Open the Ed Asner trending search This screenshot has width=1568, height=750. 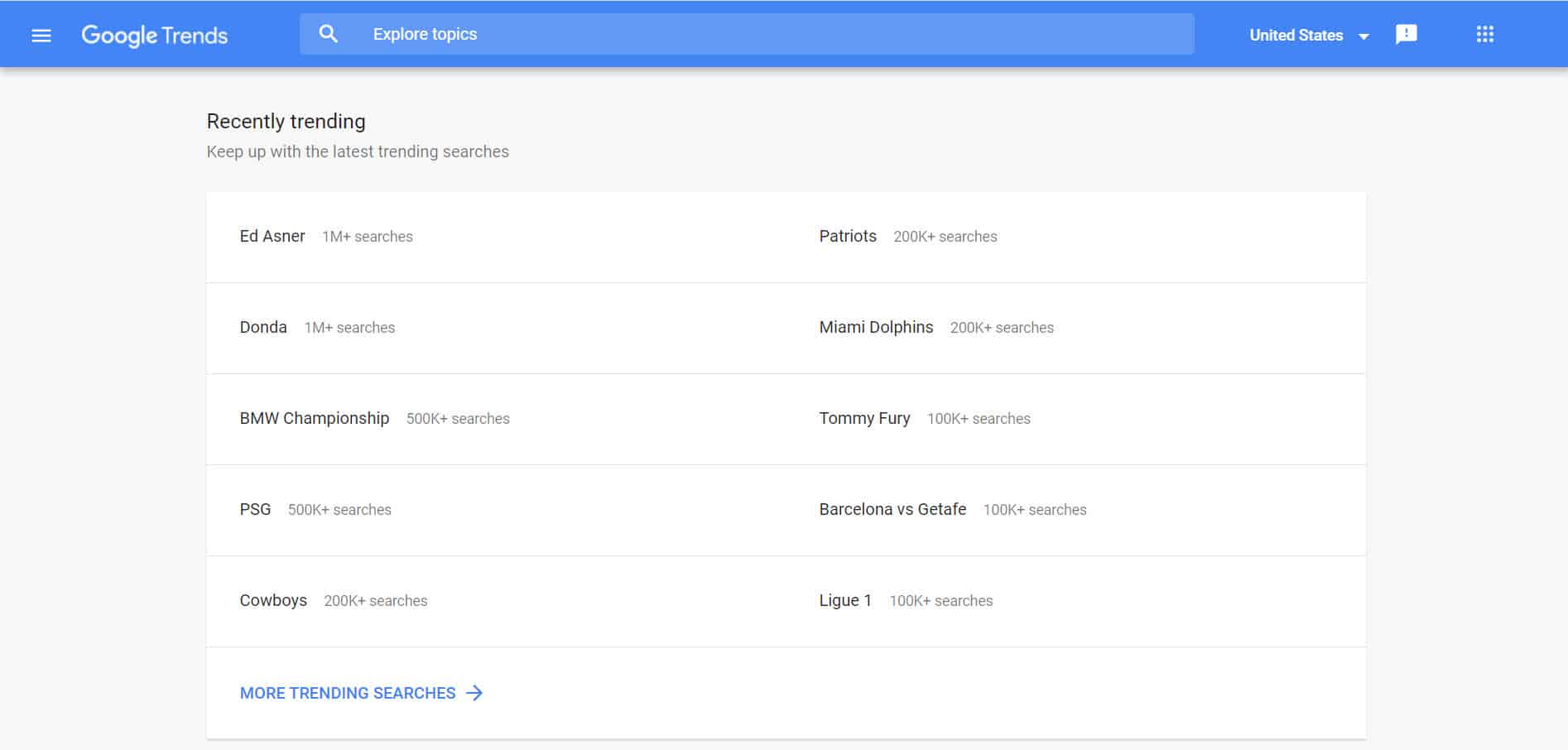pos(272,236)
